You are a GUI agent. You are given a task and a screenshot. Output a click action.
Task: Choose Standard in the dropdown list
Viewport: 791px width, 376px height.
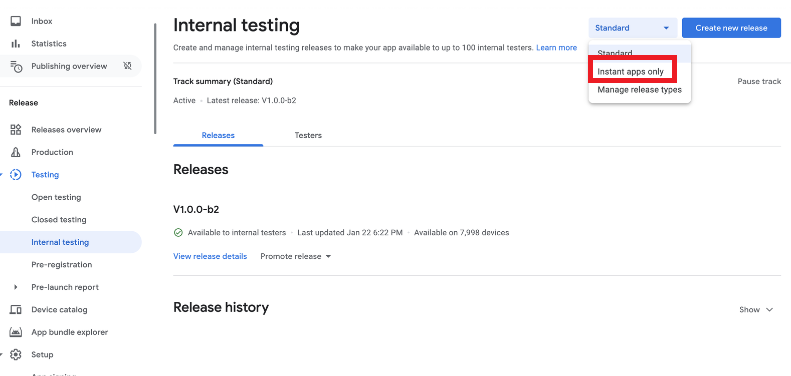tap(640, 53)
